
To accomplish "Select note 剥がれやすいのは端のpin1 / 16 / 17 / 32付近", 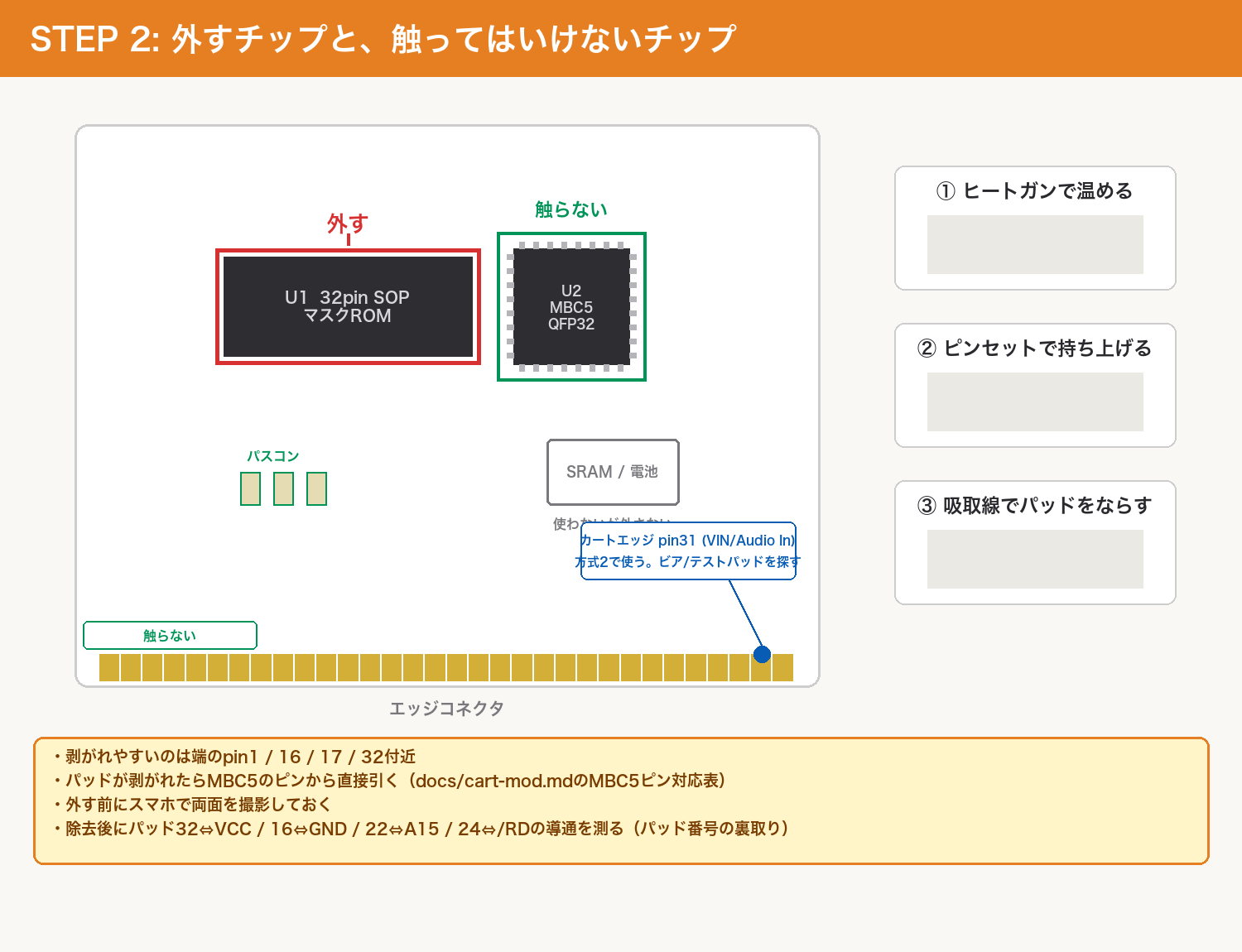I will pos(234,757).
